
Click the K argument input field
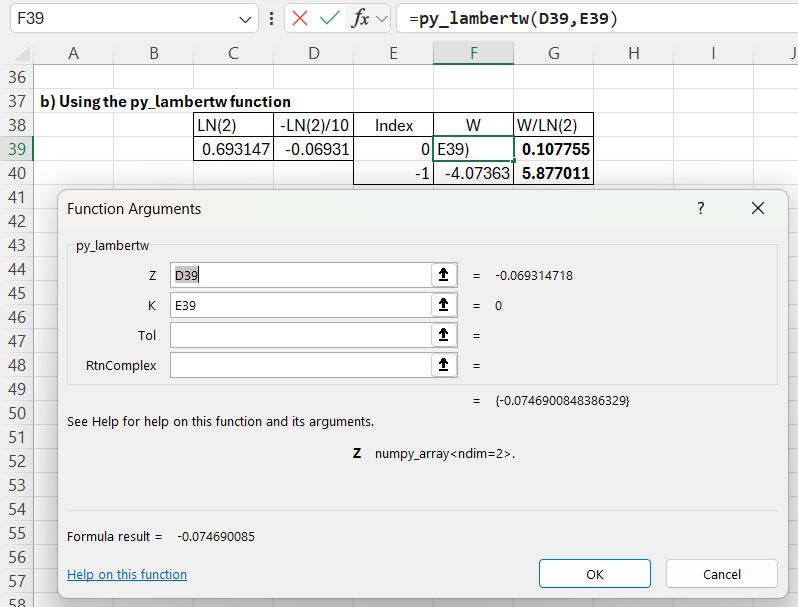(x=299, y=305)
